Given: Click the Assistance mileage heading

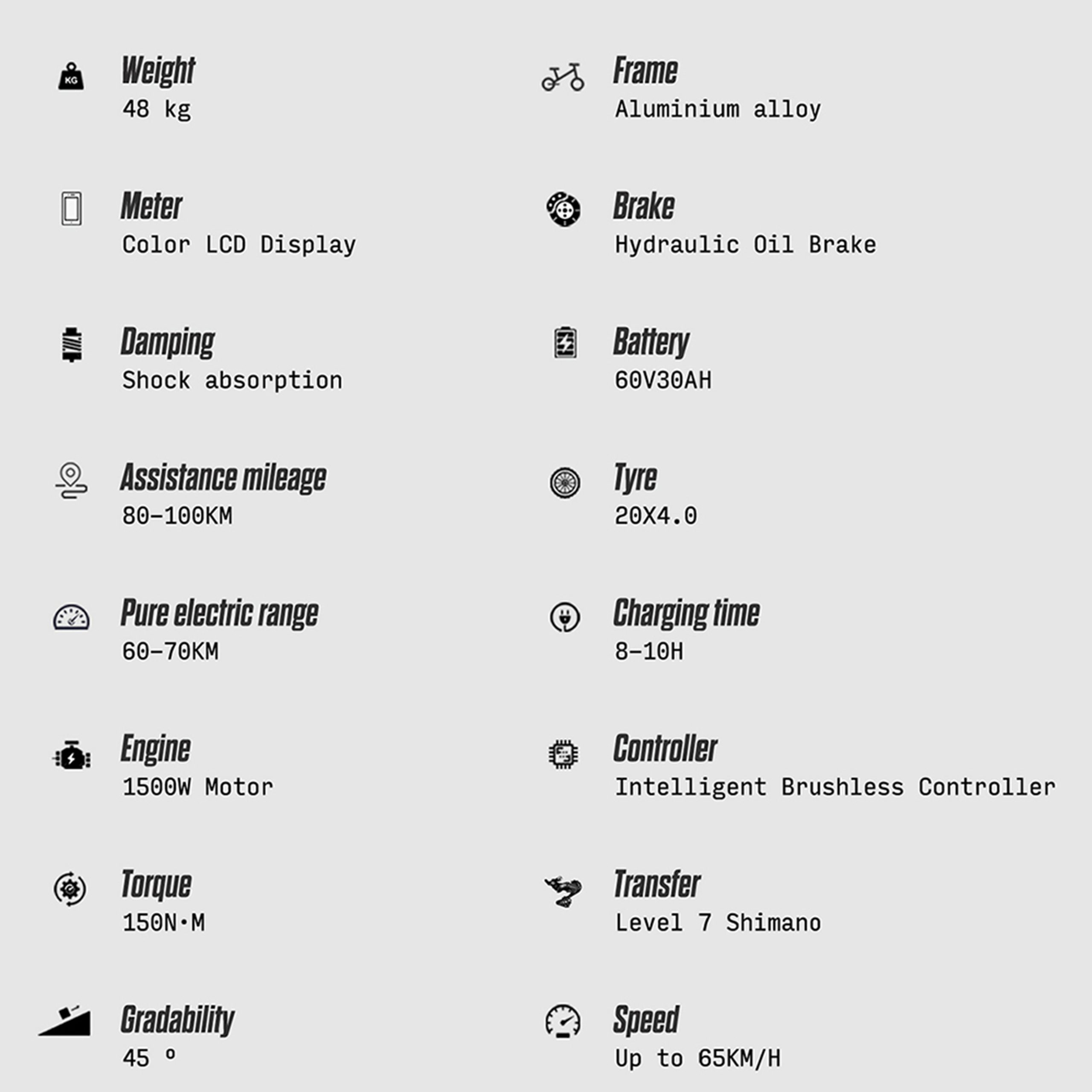Looking at the screenshot, I should [x=223, y=478].
